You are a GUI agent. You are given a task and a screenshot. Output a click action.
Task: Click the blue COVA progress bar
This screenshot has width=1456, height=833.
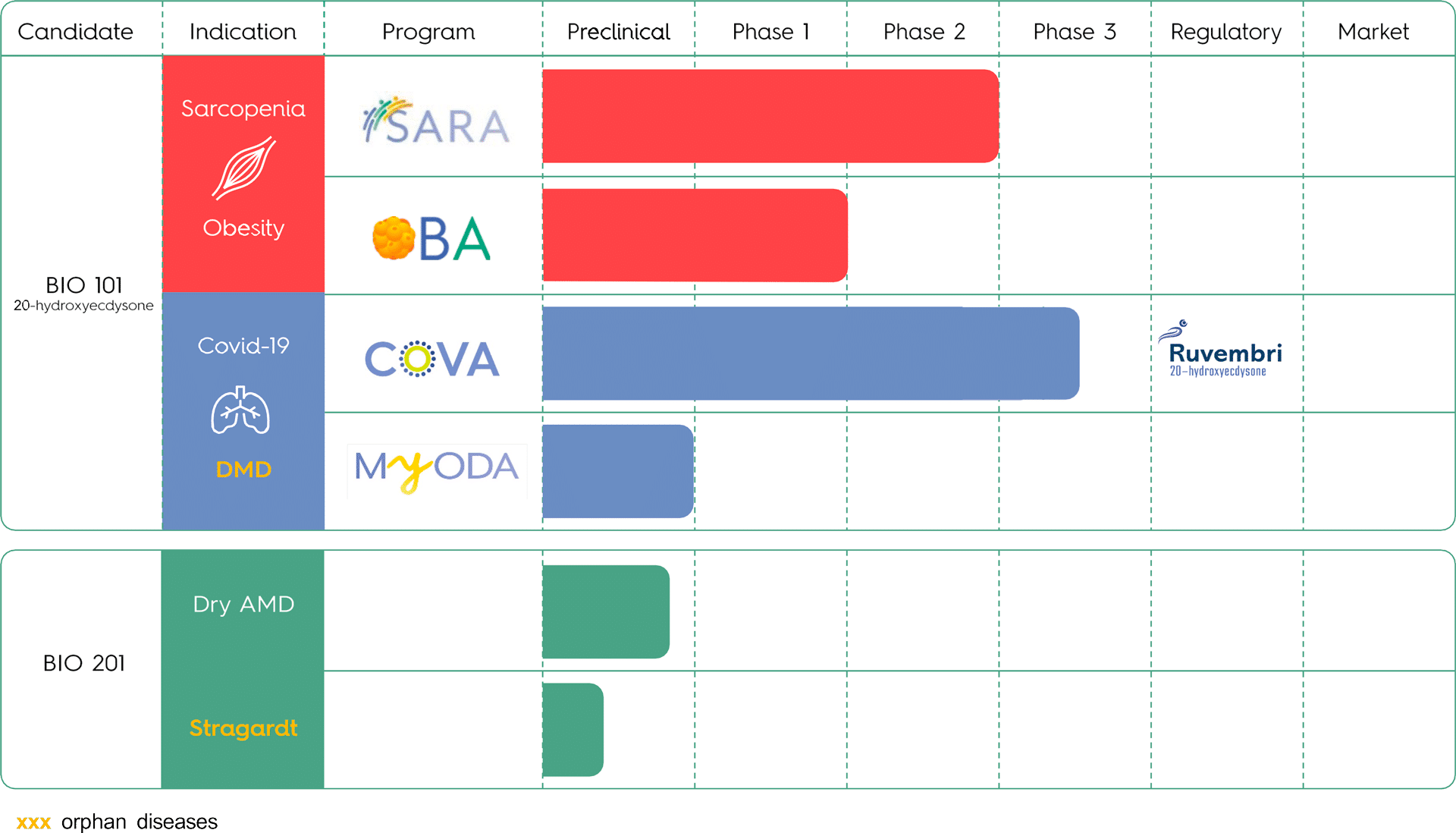click(810, 354)
